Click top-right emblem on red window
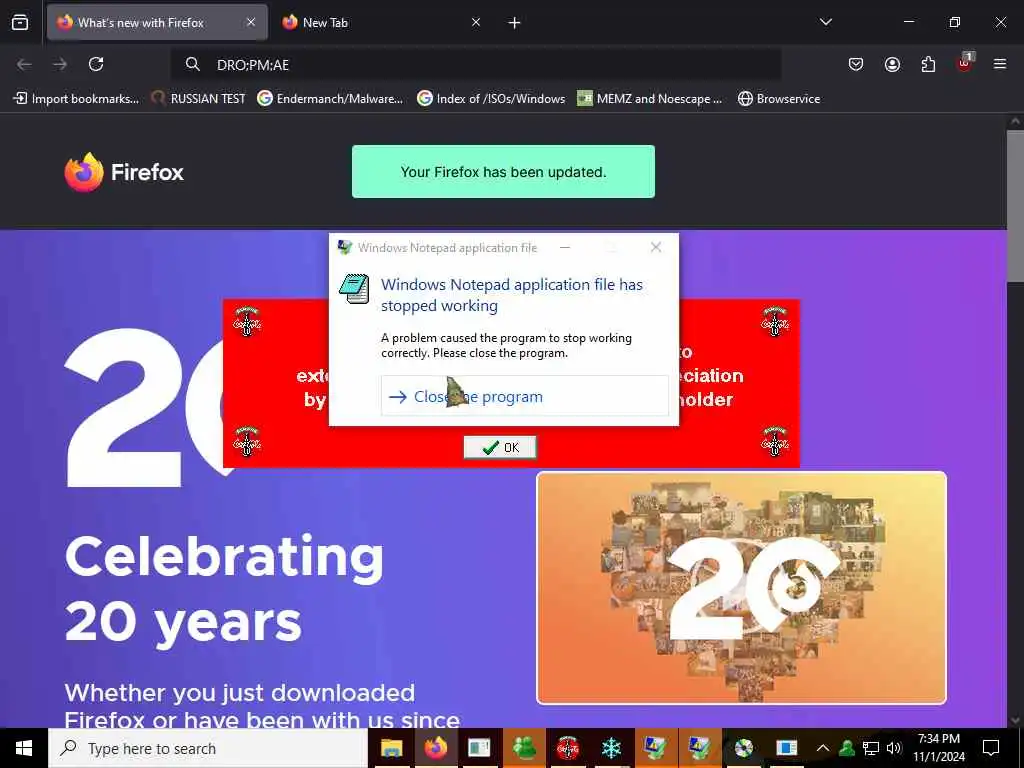Image resolution: width=1024 pixels, height=768 pixels. pyautogui.click(x=775, y=322)
